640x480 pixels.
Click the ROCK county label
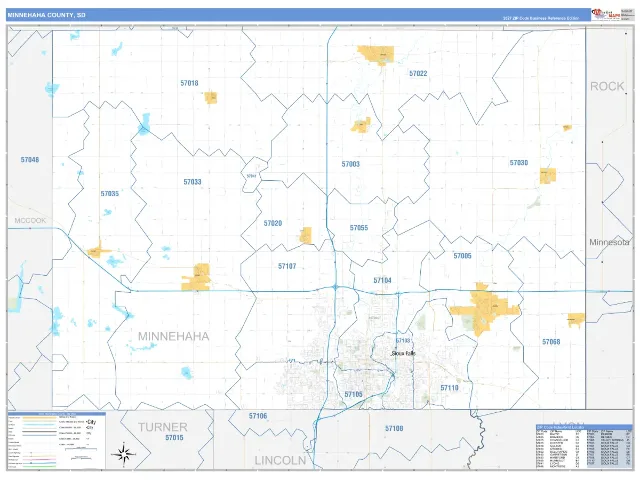pos(607,87)
